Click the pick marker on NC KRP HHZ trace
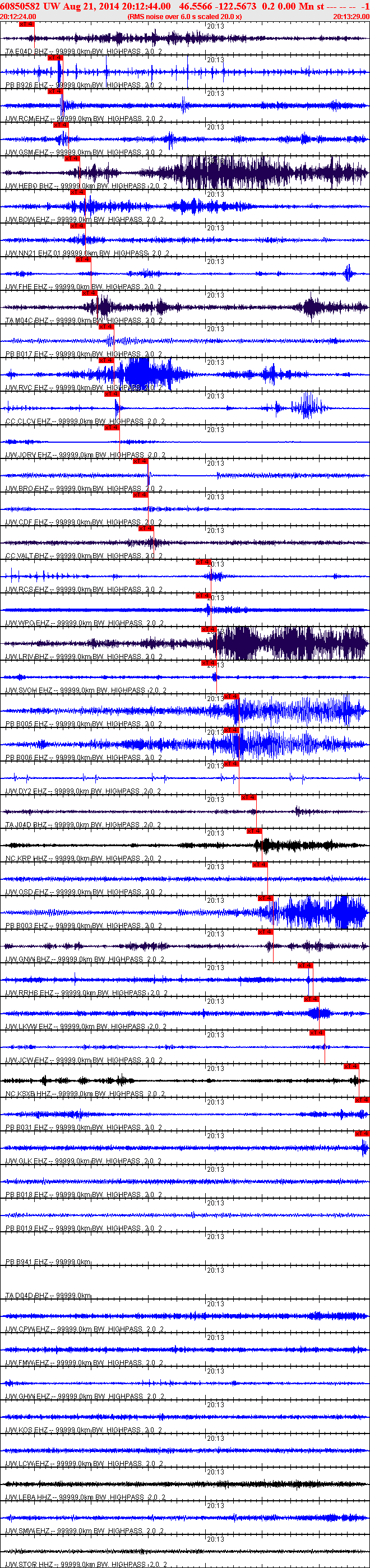Image resolution: width=370 pixels, height=1568 pixels. click(254, 831)
